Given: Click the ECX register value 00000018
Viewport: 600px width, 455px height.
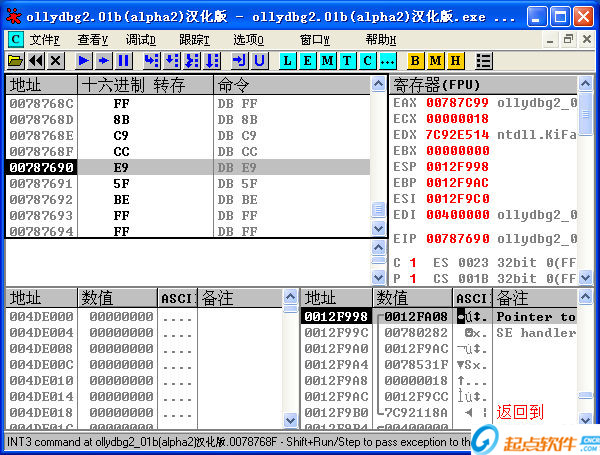Looking at the screenshot, I should [457, 119].
